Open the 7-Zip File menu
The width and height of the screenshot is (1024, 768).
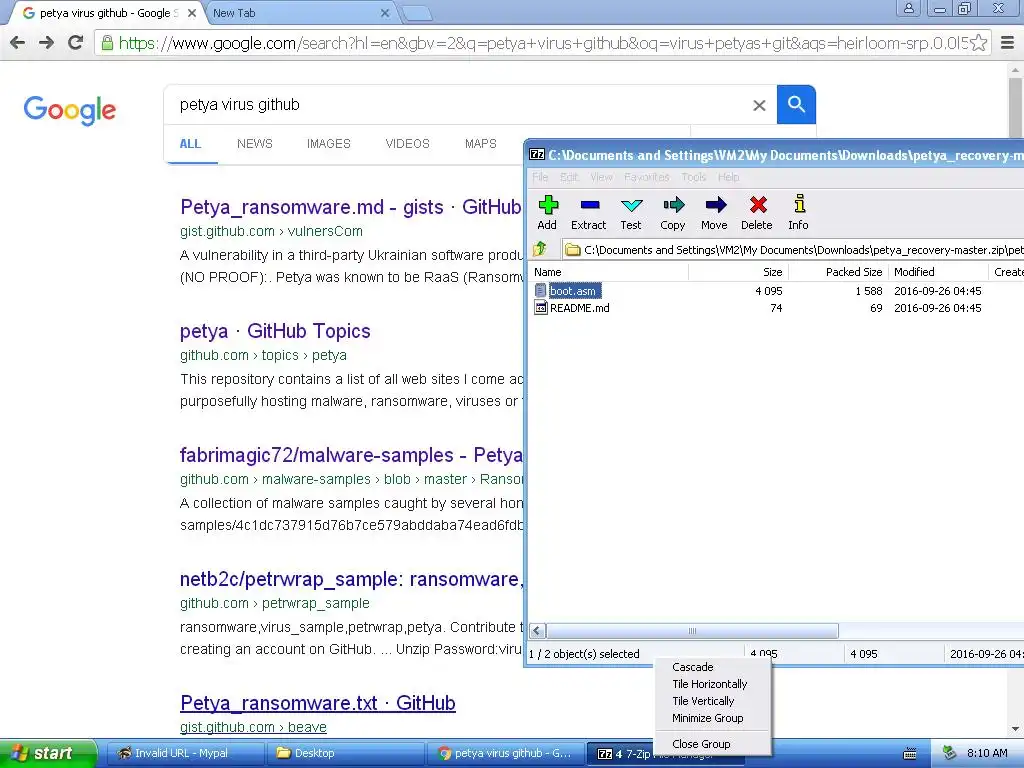[x=540, y=177]
